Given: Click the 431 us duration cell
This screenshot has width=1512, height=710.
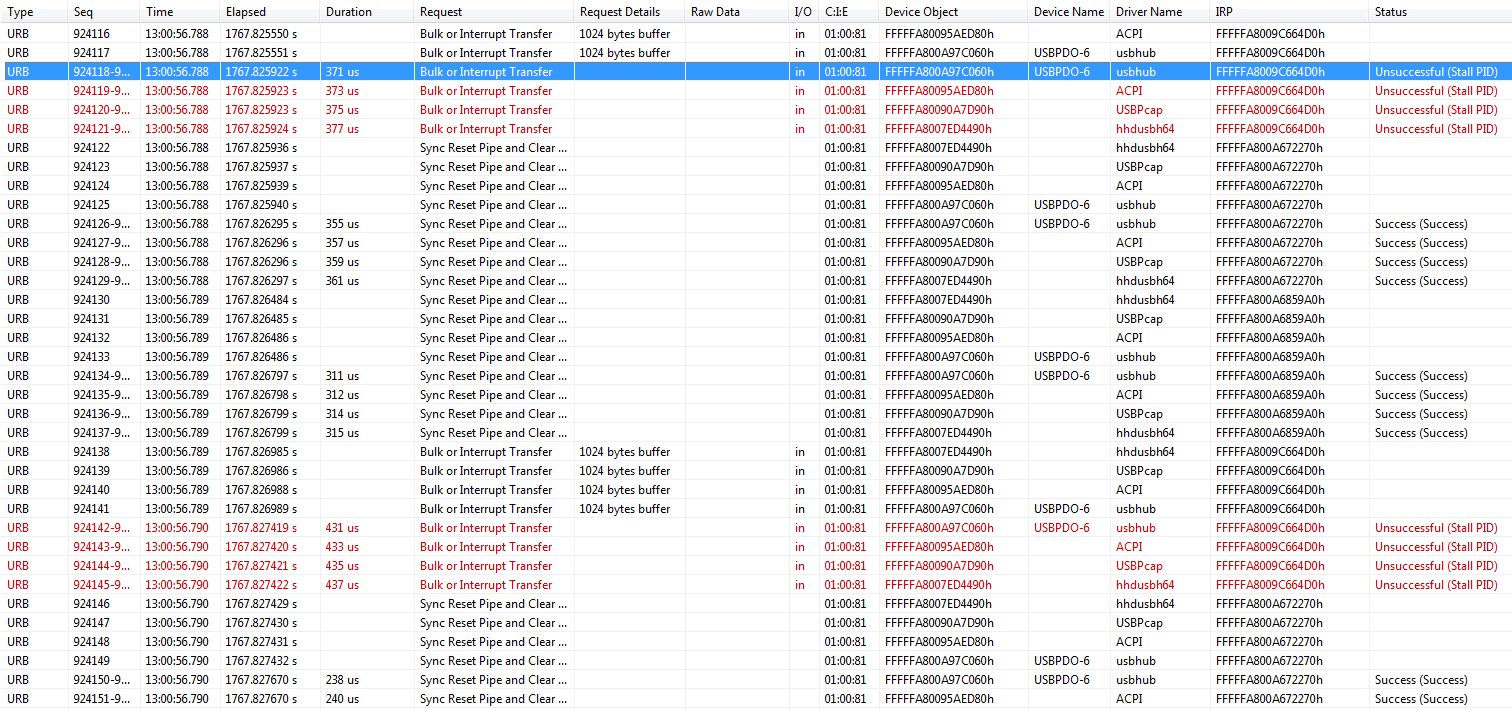Looking at the screenshot, I should (367, 528).
